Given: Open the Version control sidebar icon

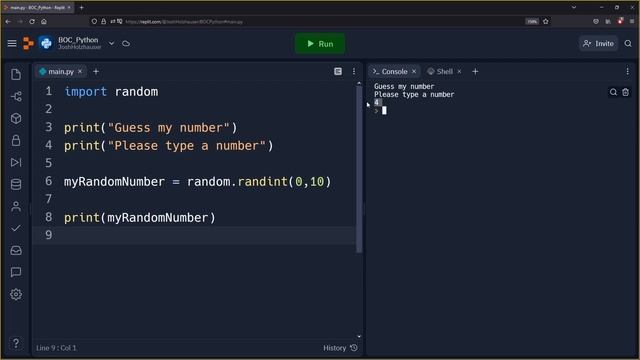Looking at the screenshot, I should click(x=16, y=96).
